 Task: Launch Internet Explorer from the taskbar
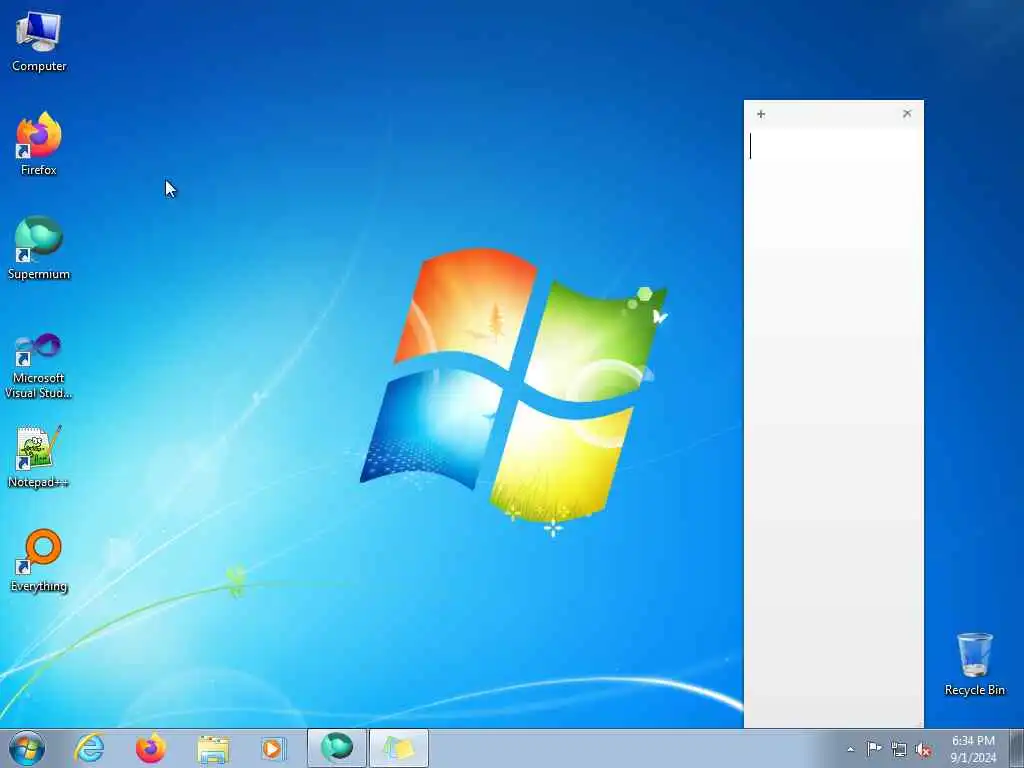(x=89, y=748)
